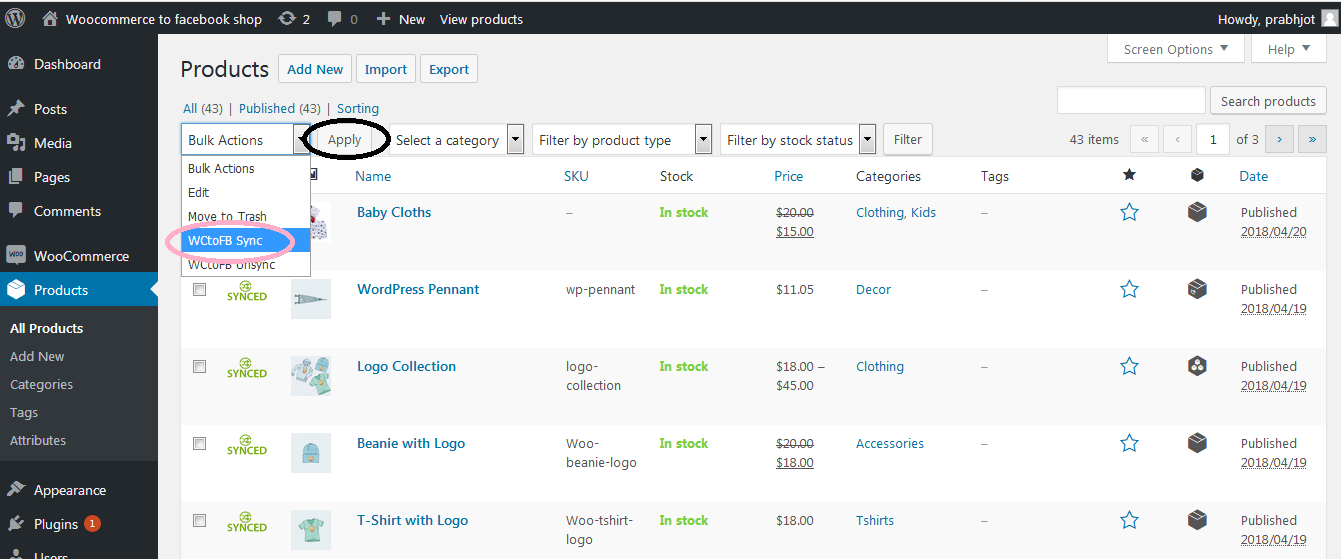Screen dimensions: 1341x559
Task: Open the comments bubble in admin bar
Action: click(x=343, y=19)
